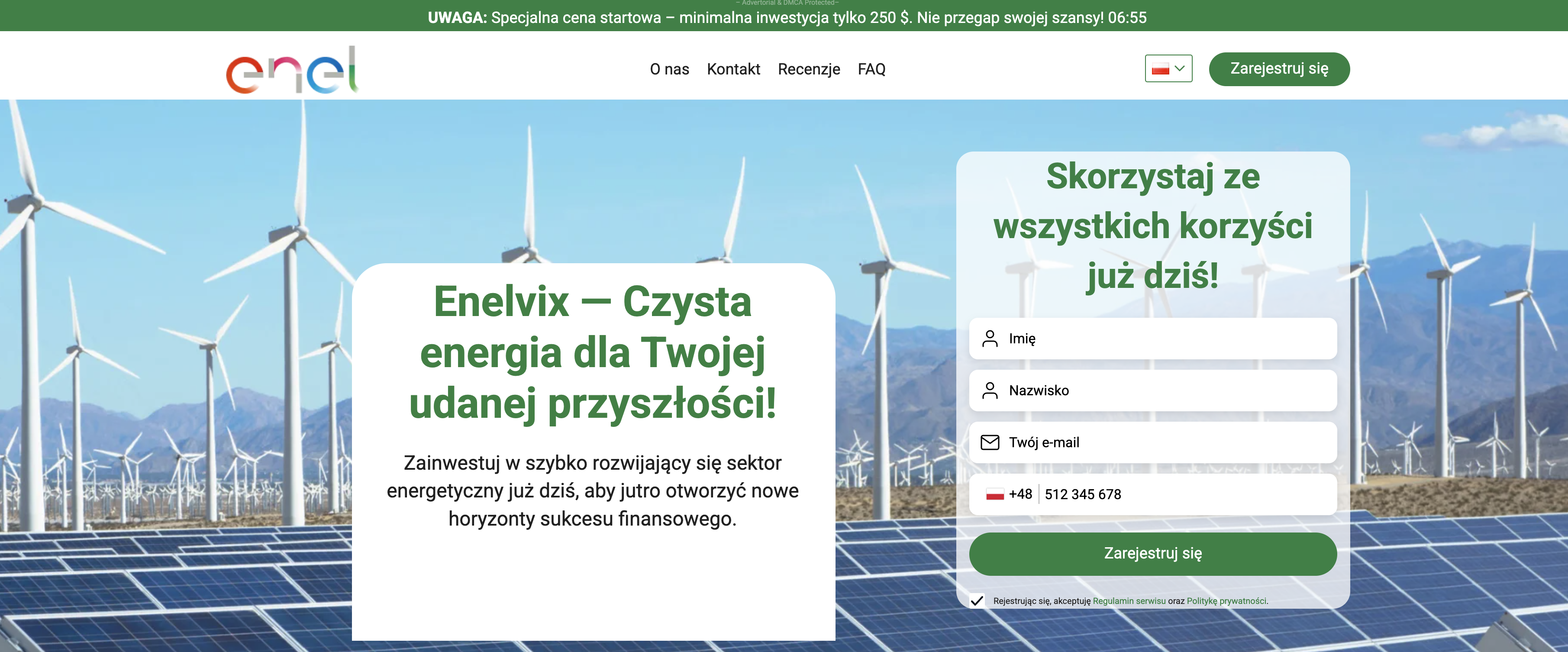Open the +48 country code selector
The image size is (1568, 652).
coord(1009,494)
